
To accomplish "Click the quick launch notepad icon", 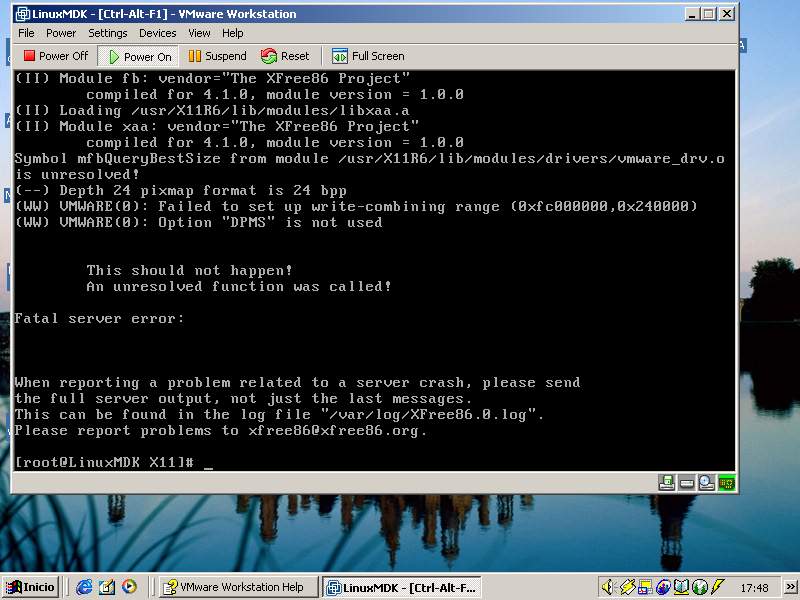I will pyautogui.click(x=106, y=587).
